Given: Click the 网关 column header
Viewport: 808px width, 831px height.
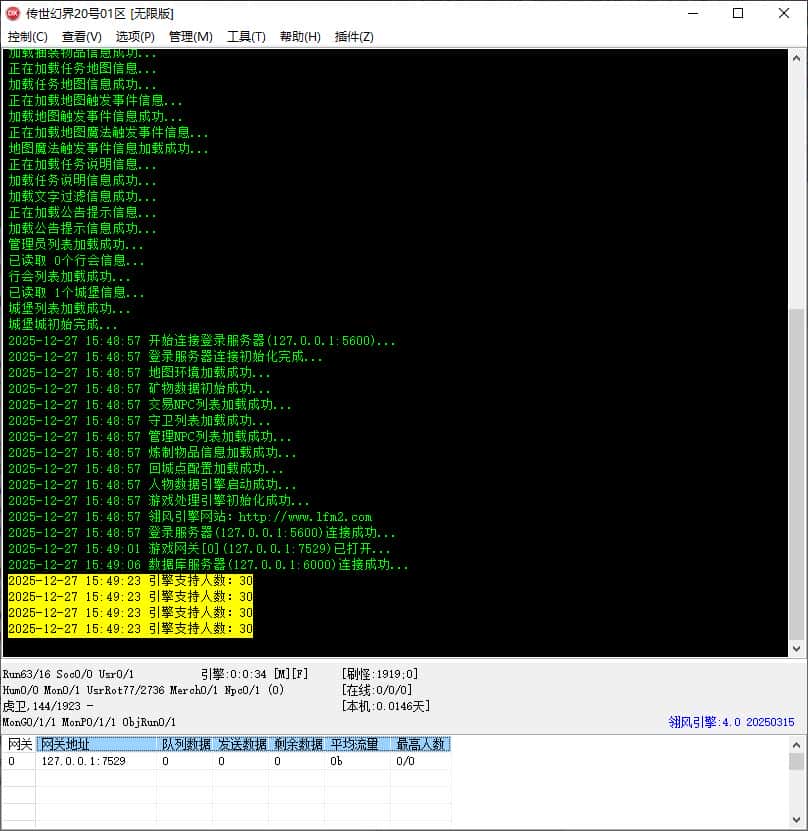Looking at the screenshot, I should coord(19,744).
